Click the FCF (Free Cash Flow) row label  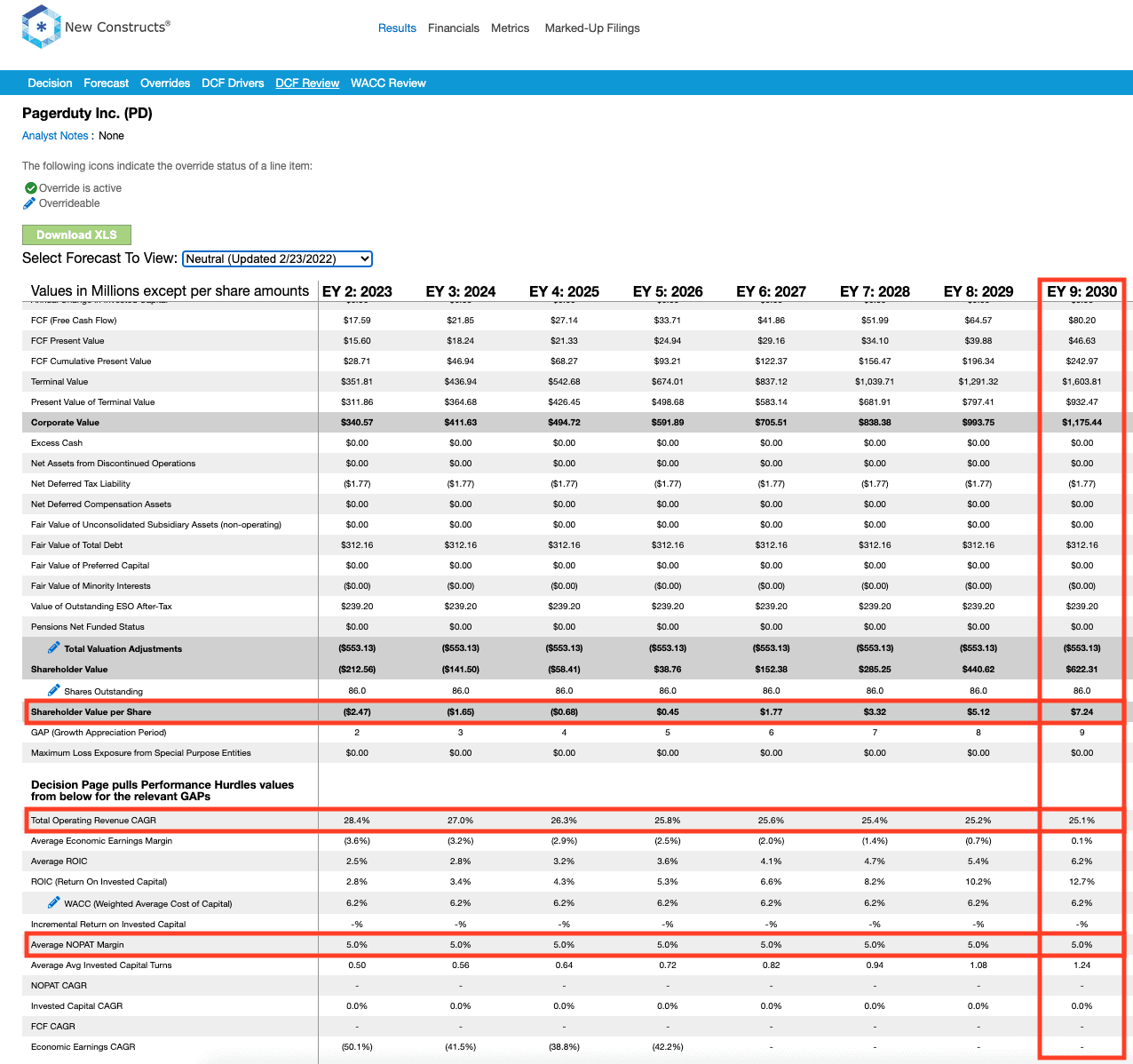point(74,321)
